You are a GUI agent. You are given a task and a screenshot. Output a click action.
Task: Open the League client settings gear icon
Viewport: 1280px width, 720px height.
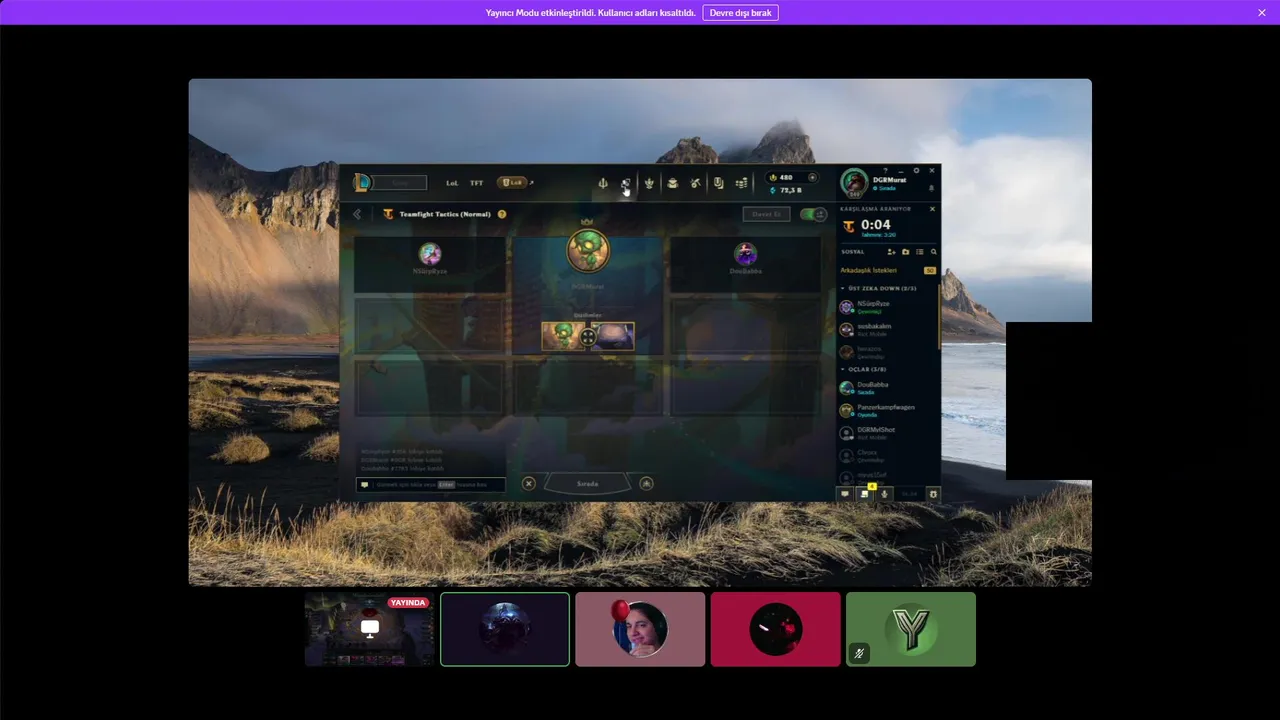[x=916, y=171]
